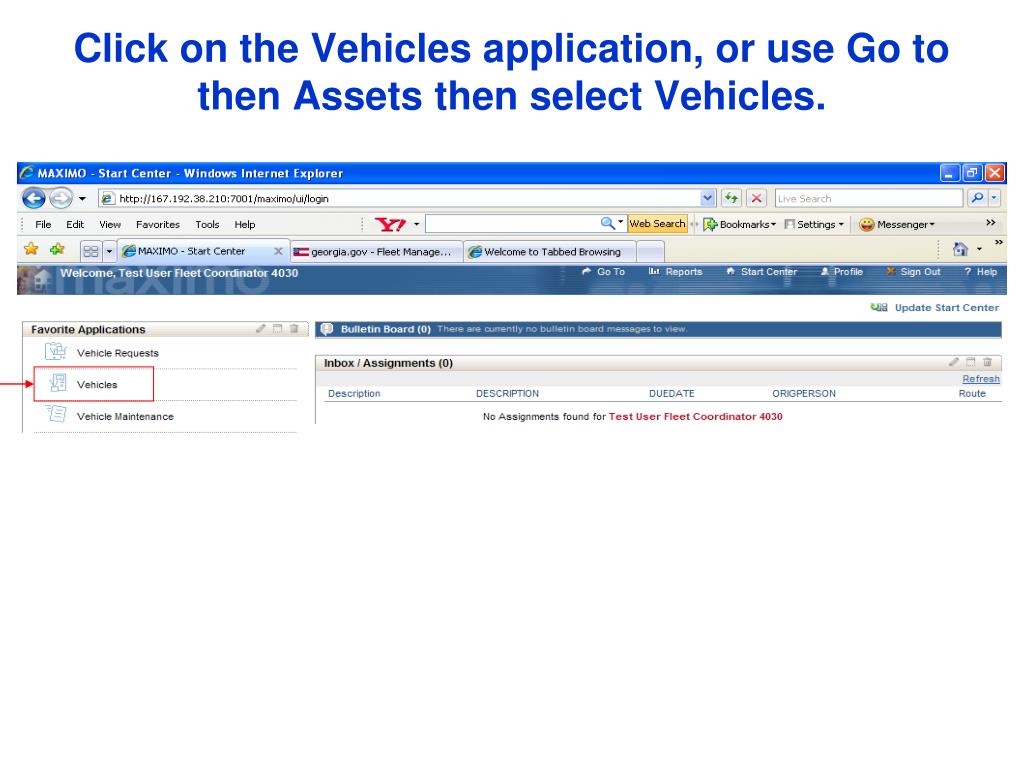Click the browser Back arrow button

pyautogui.click(x=34, y=198)
